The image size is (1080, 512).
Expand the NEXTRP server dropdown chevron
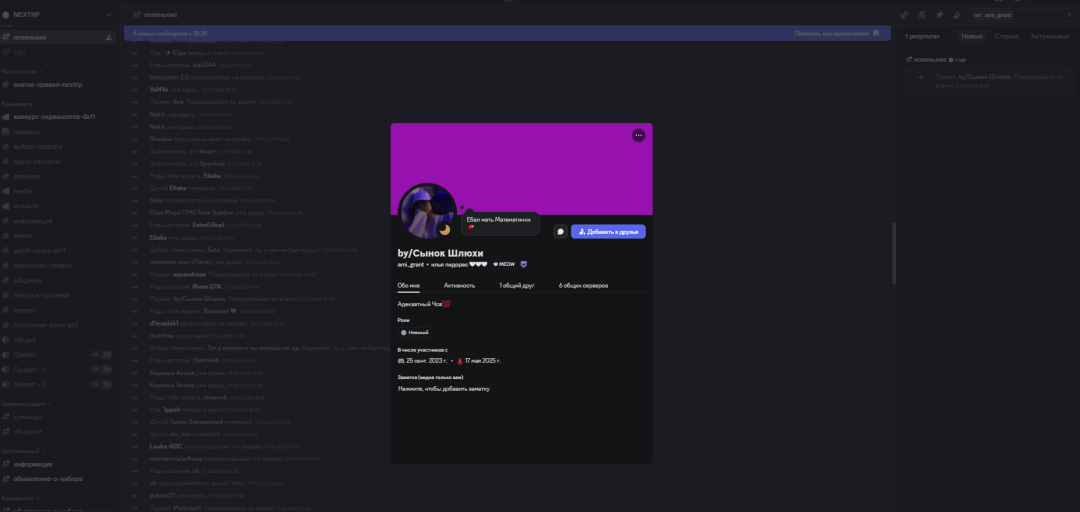point(108,14)
